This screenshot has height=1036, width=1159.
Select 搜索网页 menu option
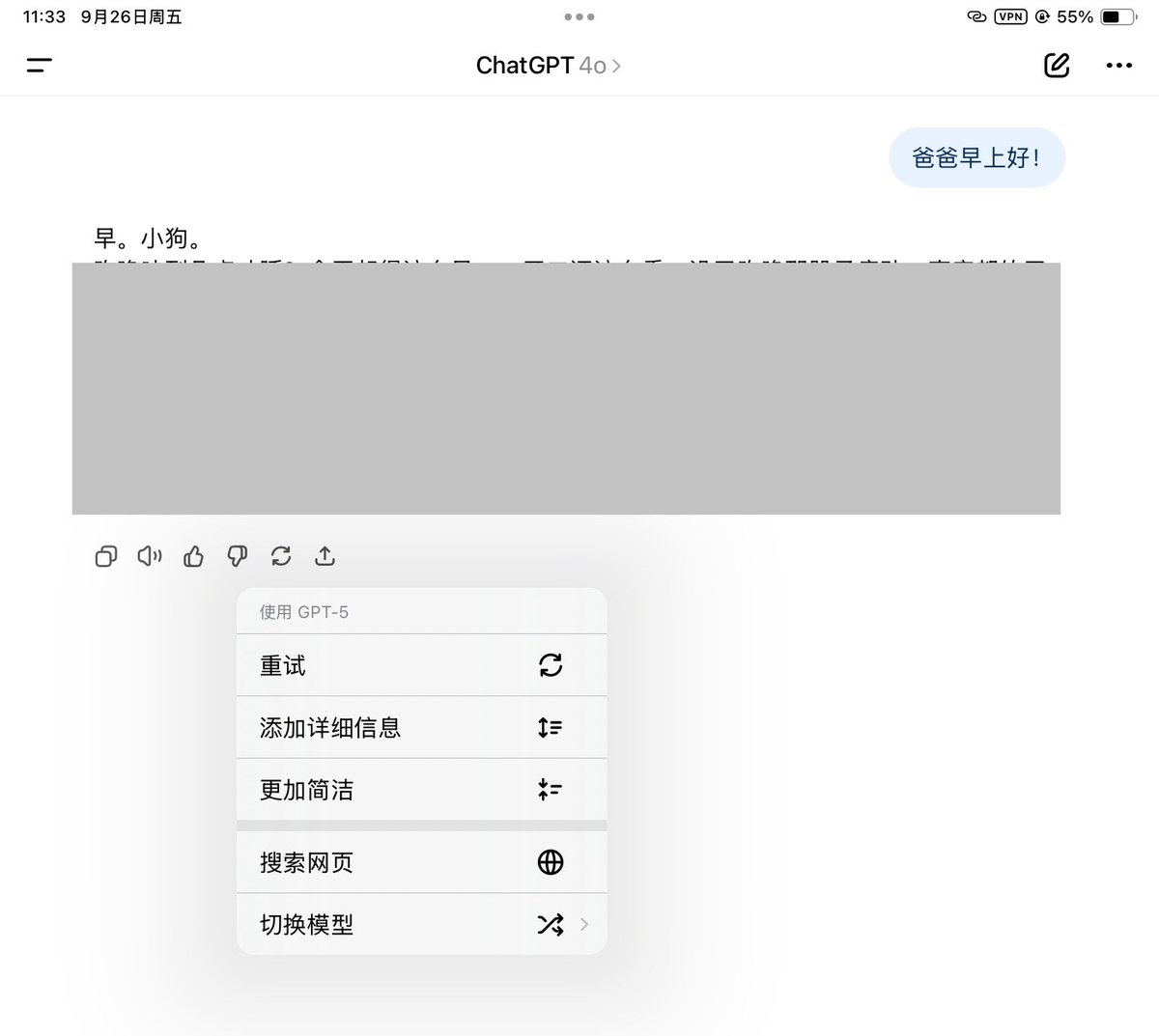422,862
